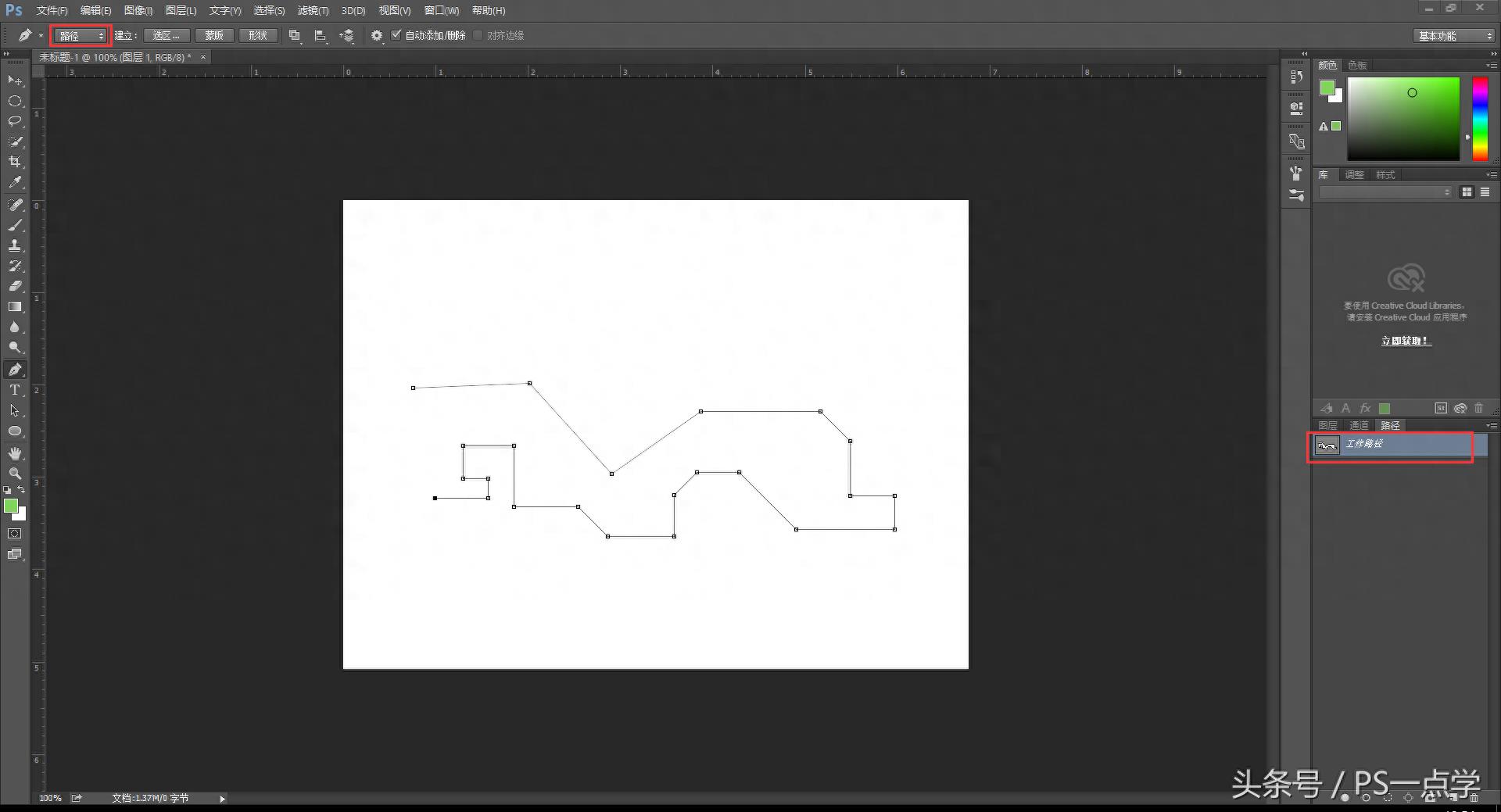
Task: Select the Healing Brush tool
Action: click(15, 205)
